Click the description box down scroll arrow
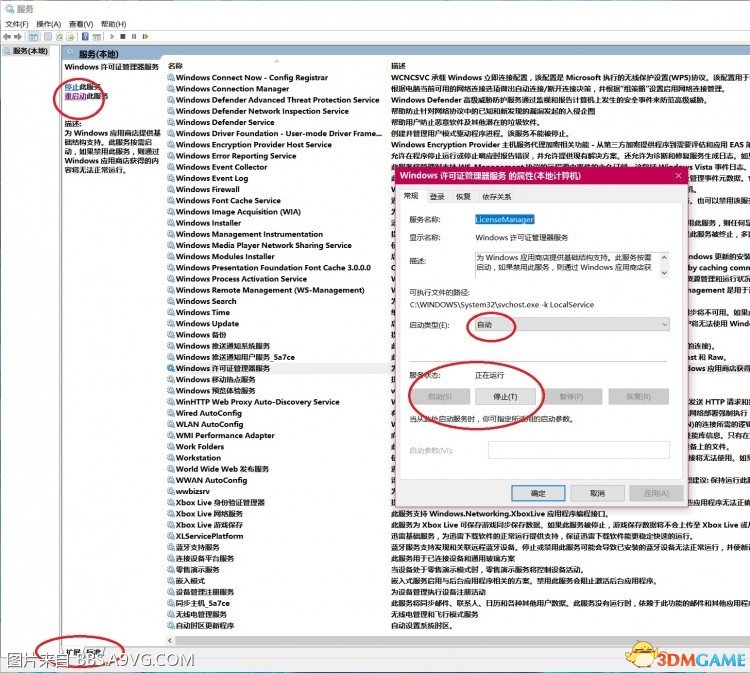The height and width of the screenshot is (673, 750). 664,272
